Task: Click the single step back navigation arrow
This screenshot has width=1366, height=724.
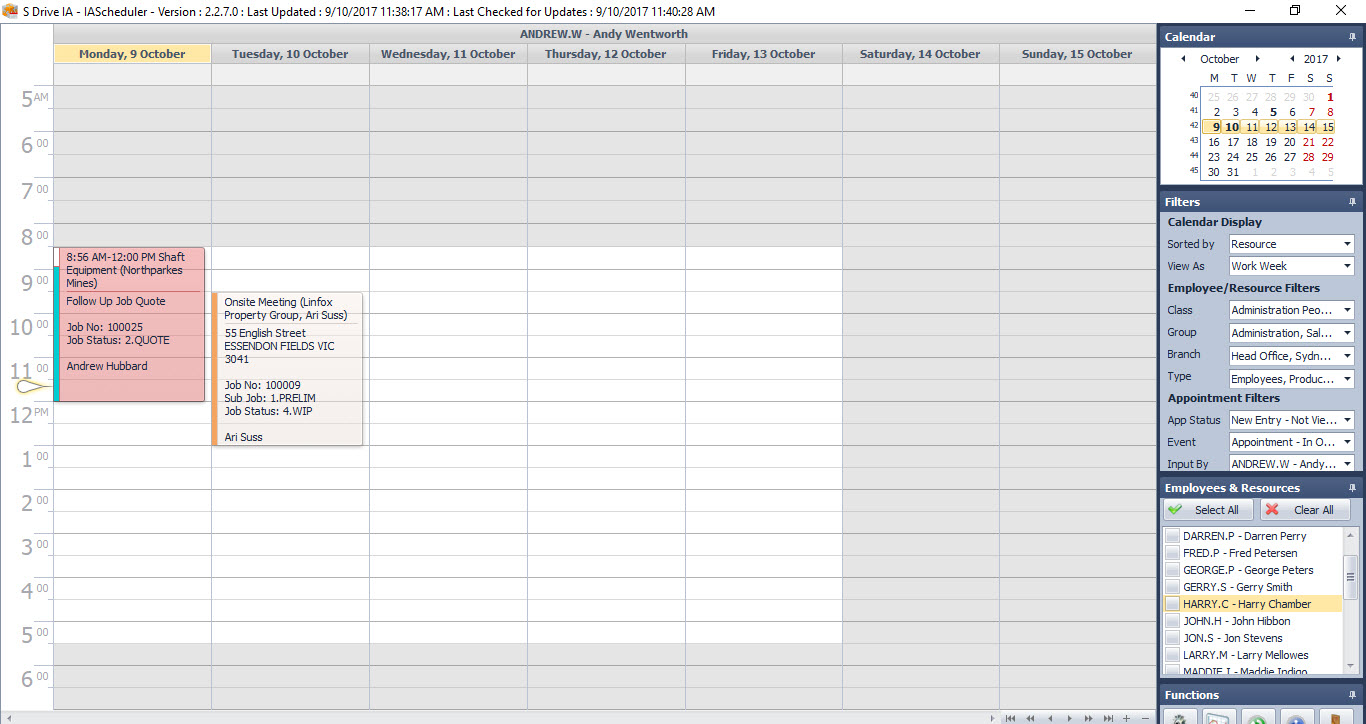Action: click(1050, 718)
